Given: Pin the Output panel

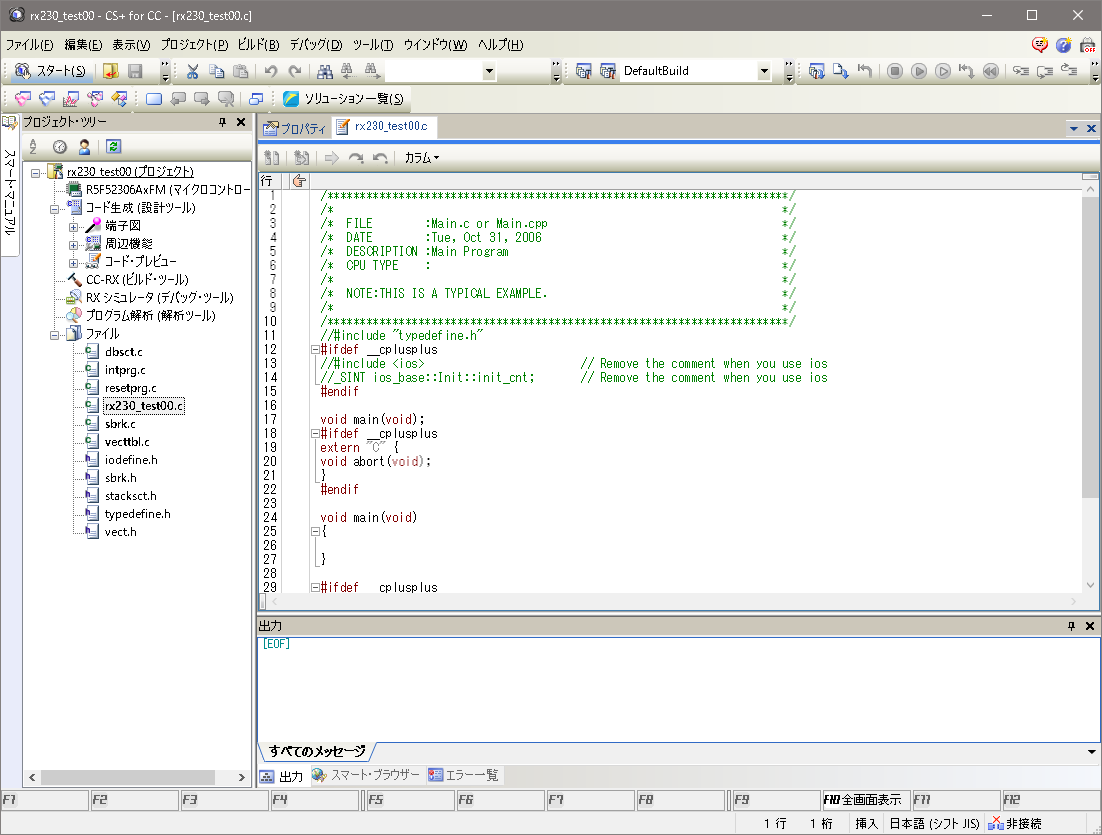Looking at the screenshot, I should (x=1071, y=625).
